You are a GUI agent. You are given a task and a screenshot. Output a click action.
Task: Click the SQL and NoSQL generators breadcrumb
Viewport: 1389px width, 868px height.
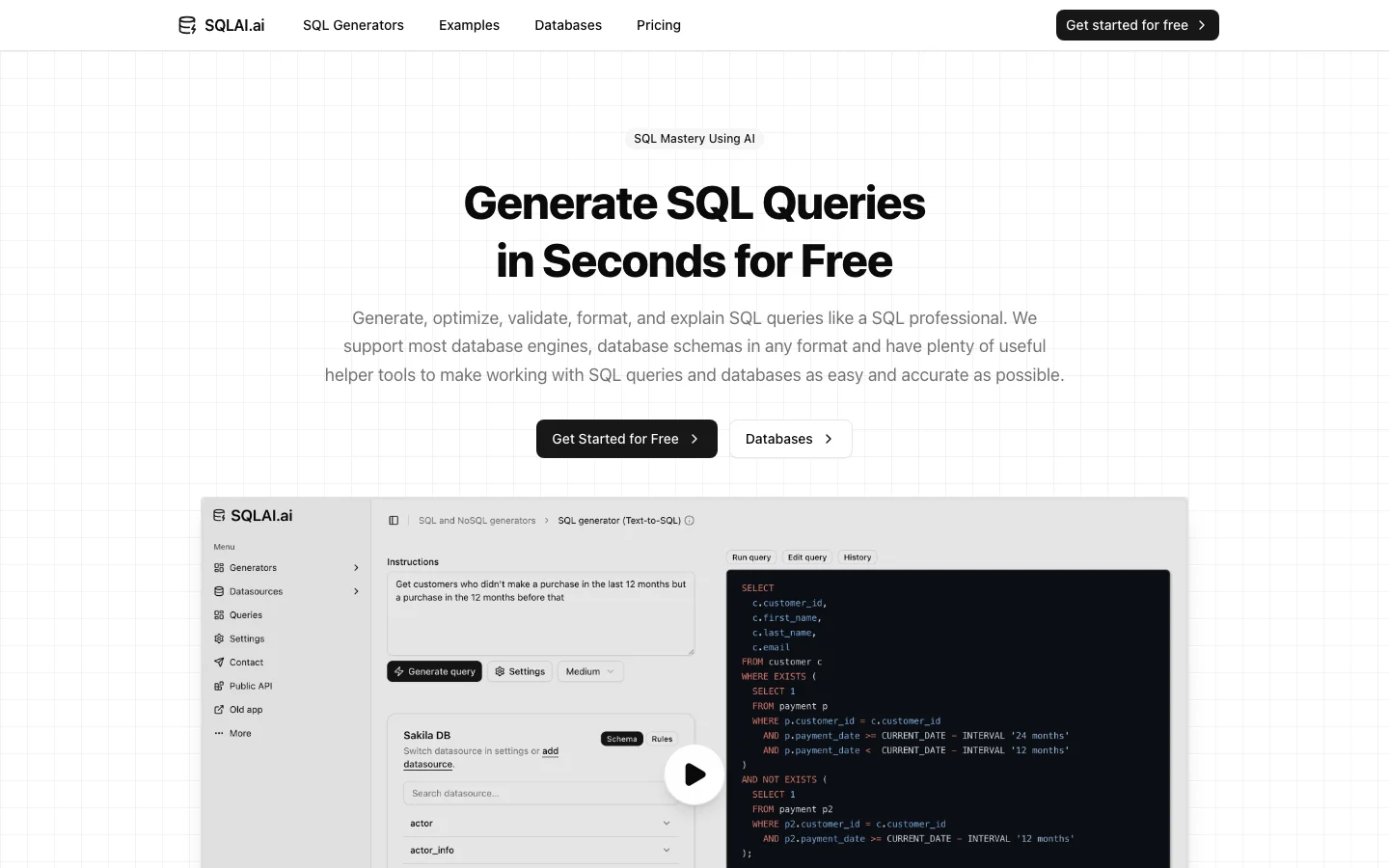[x=477, y=521]
